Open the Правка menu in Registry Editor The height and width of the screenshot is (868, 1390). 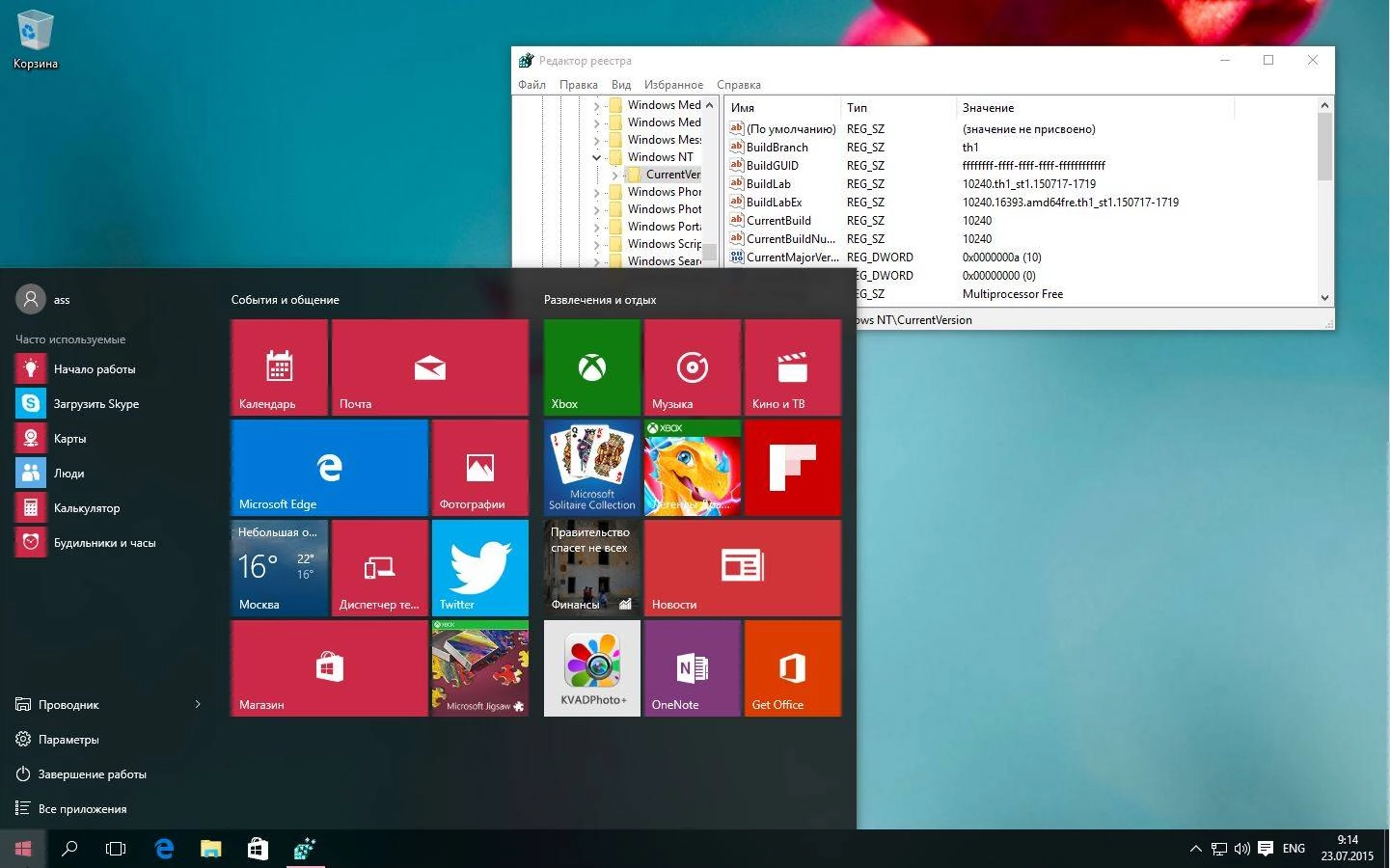[578, 85]
